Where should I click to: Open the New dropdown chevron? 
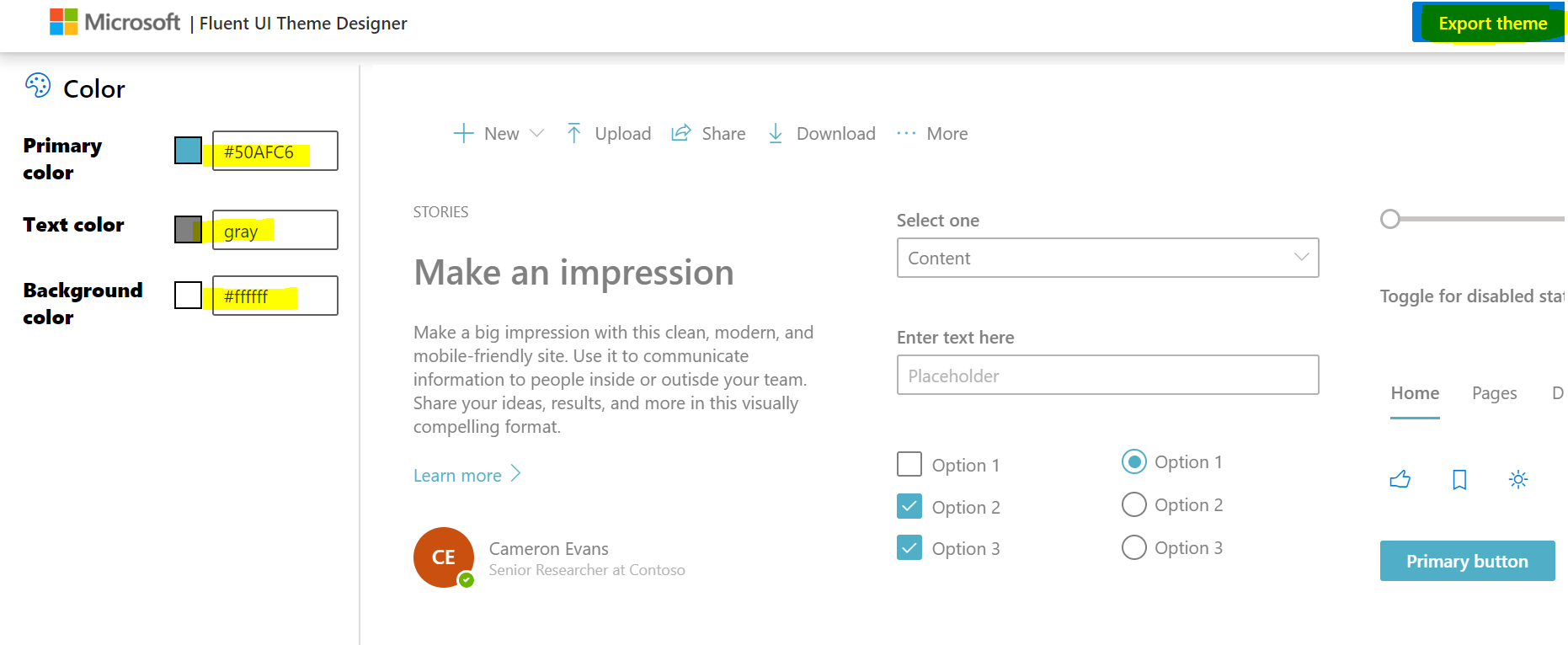[x=536, y=133]
